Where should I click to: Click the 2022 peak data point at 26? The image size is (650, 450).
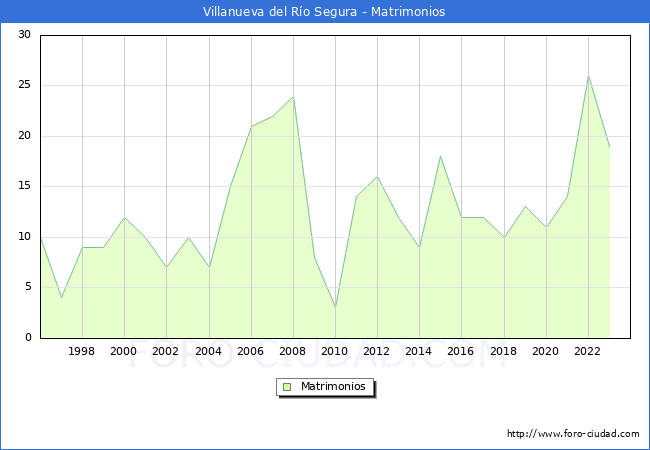588,76
